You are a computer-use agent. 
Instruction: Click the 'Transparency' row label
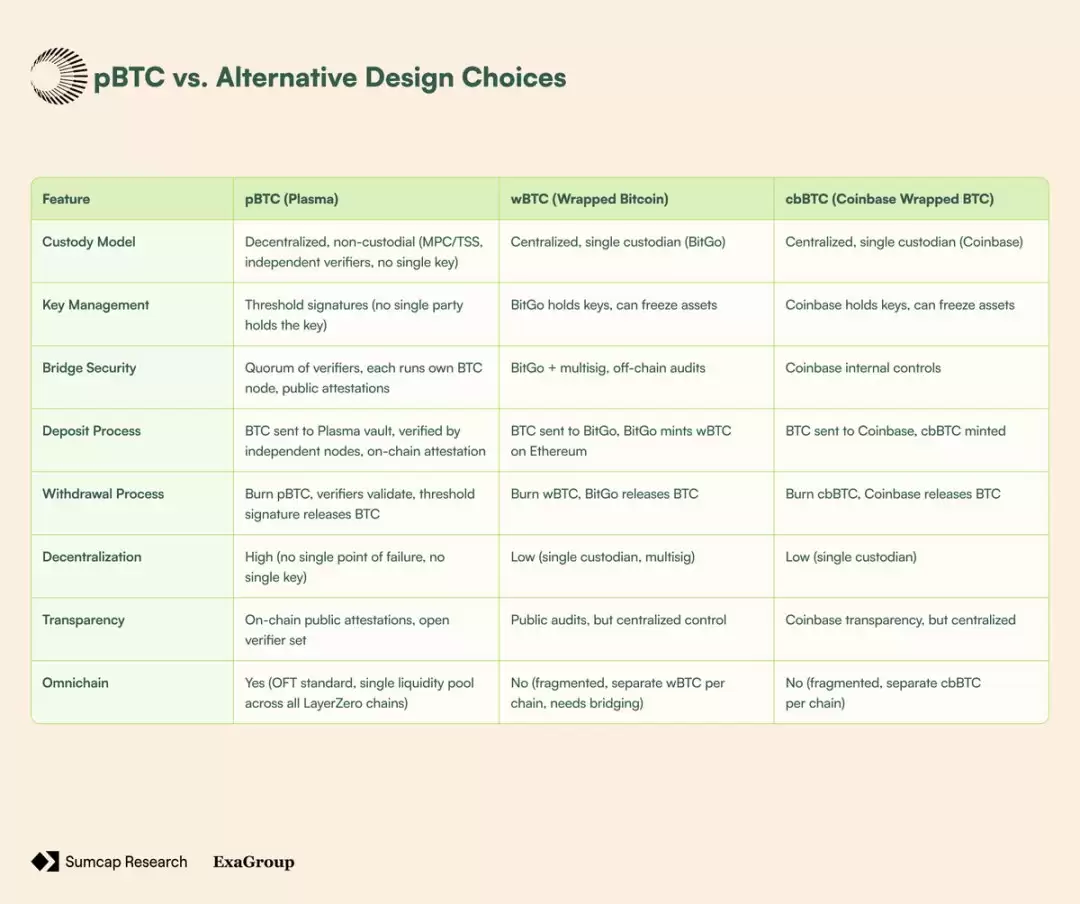pyautogui.click(x=83, y=620)
